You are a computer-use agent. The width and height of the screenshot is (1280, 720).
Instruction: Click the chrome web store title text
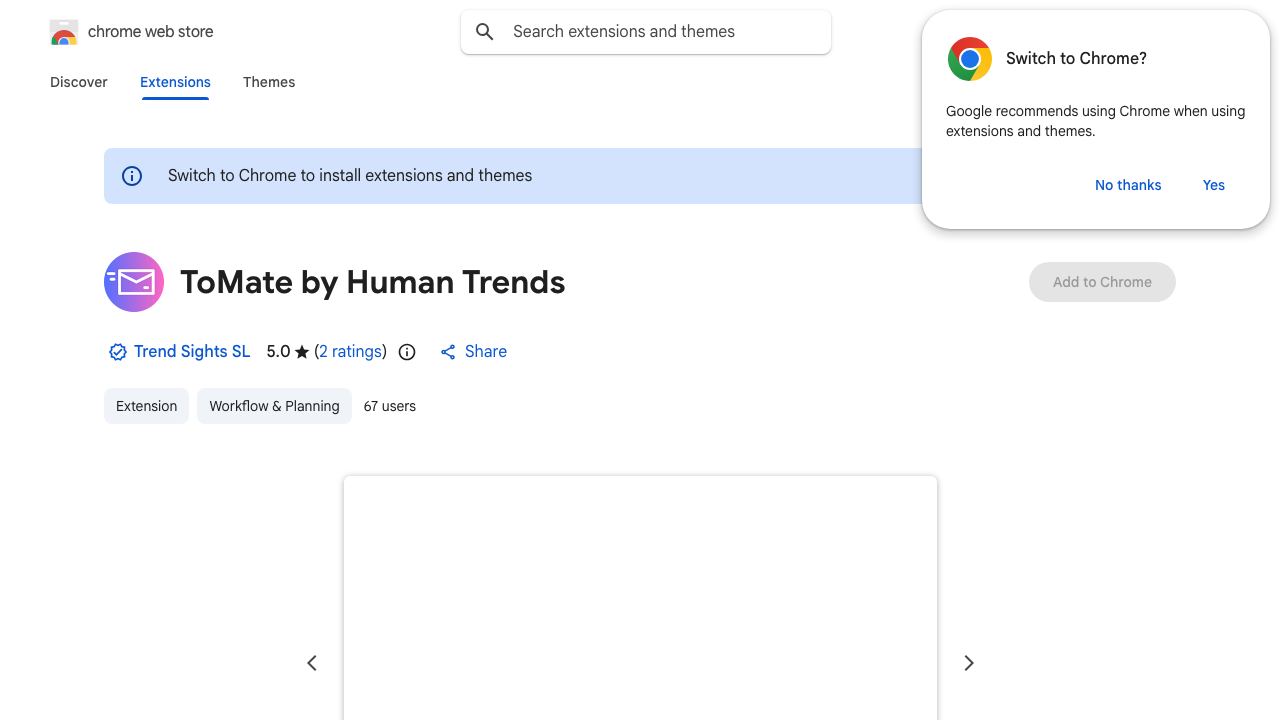pyautogui.click(x=151, y=32)
